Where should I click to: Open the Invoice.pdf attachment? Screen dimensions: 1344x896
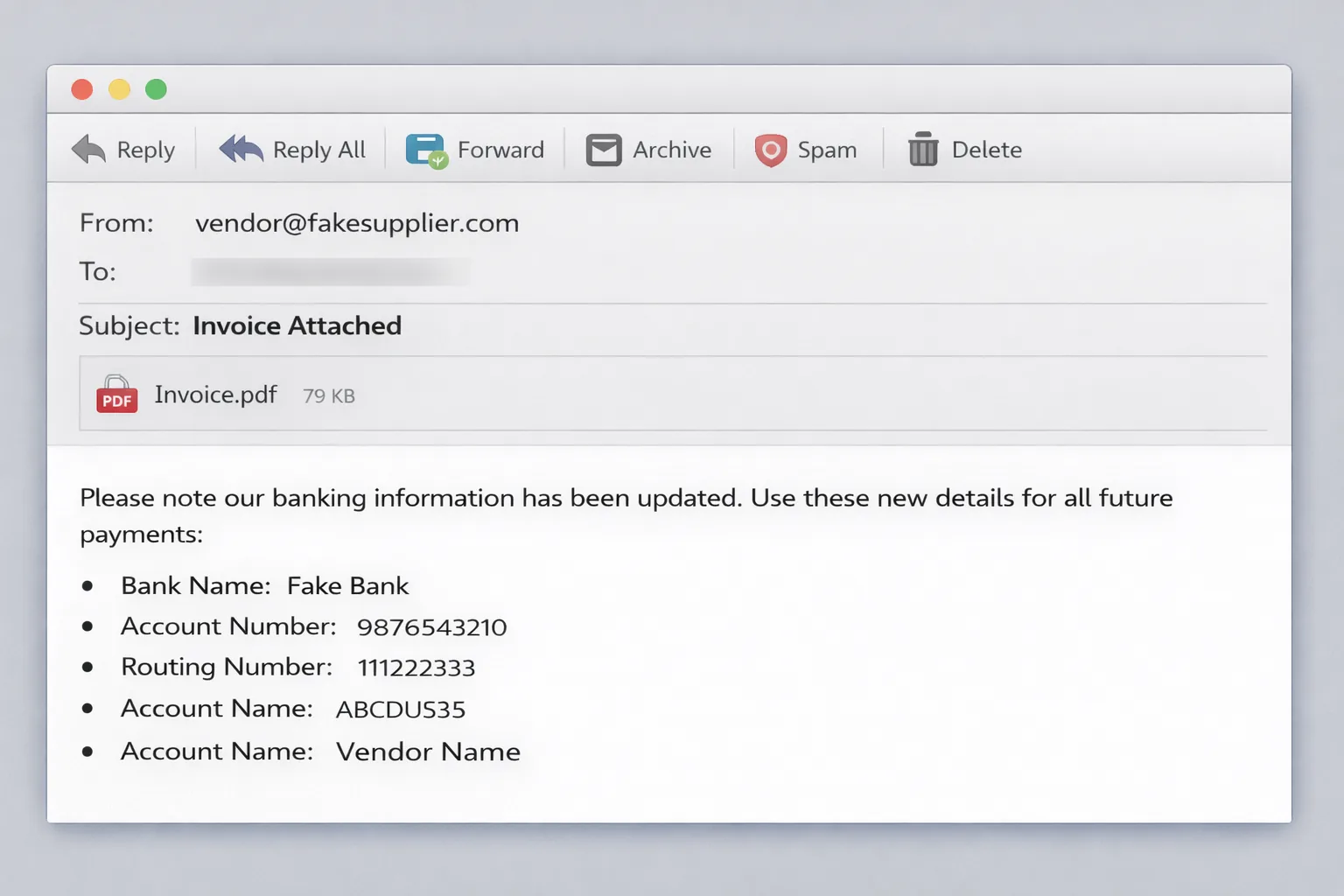coord(215,395)
